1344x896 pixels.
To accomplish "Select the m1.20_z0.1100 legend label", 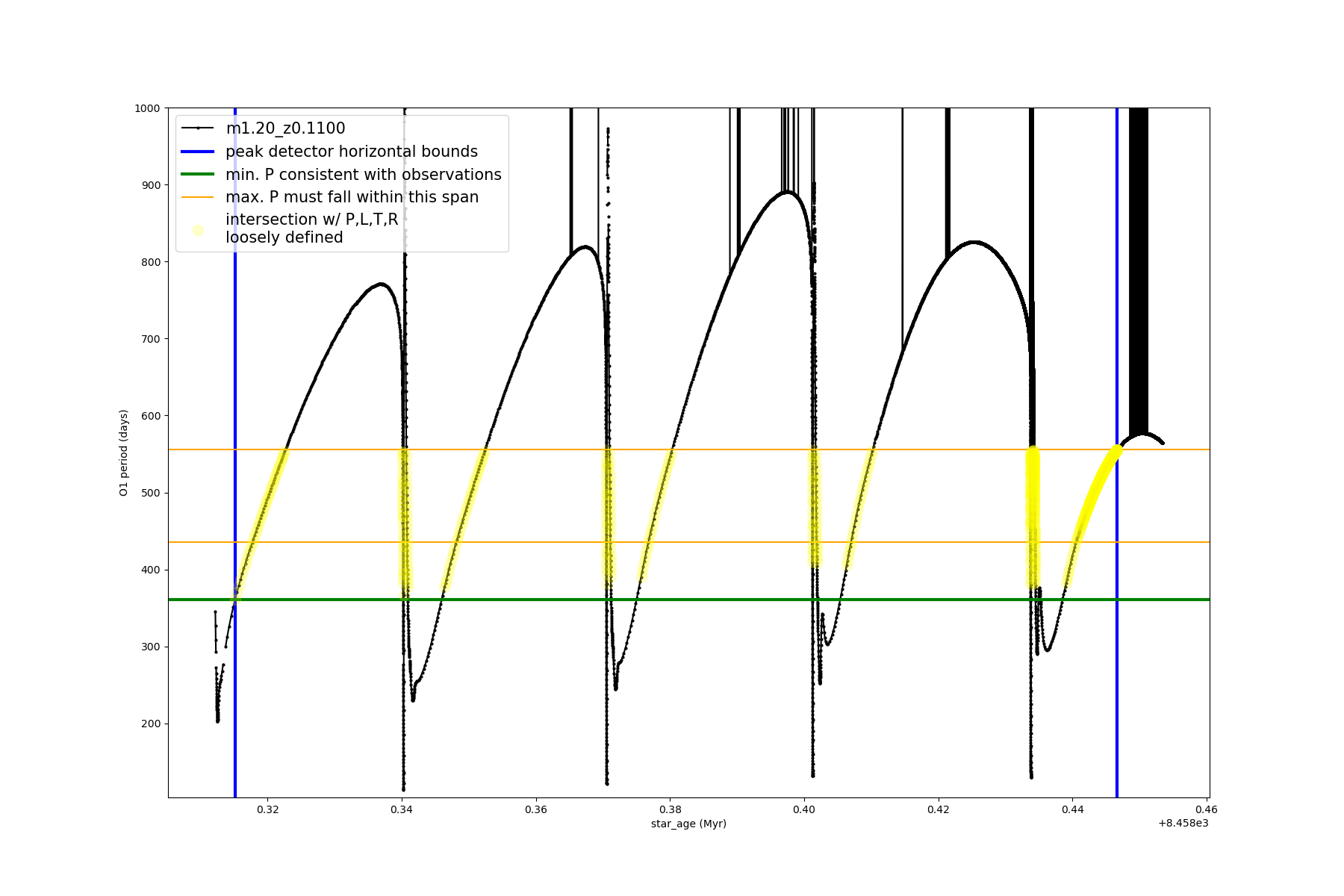I will click(x=285, y=128).
